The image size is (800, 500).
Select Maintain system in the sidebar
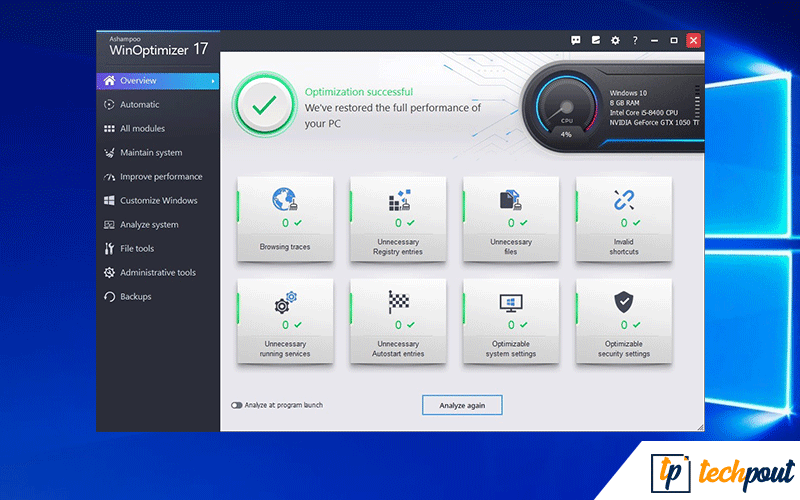pyautogui.click(x=151, y=153)
